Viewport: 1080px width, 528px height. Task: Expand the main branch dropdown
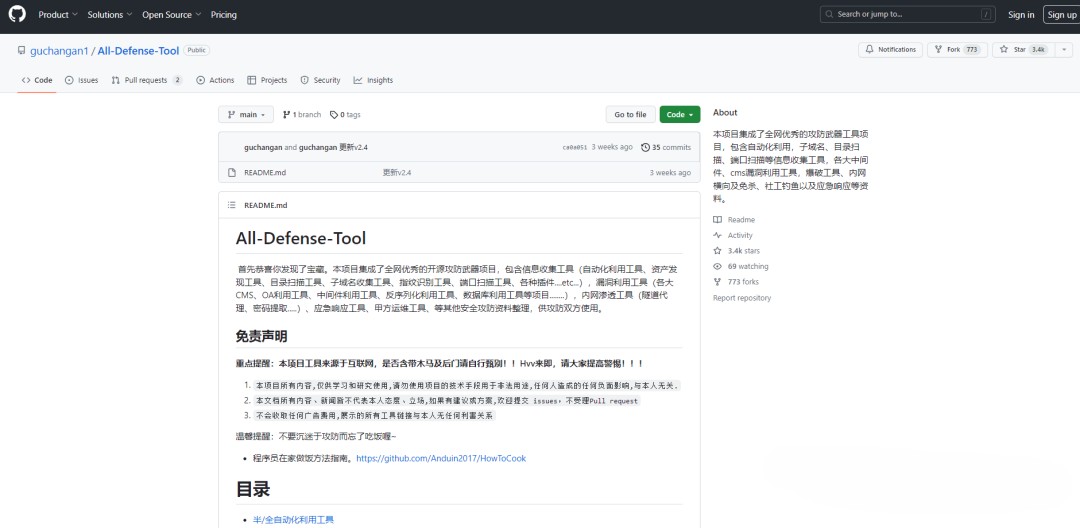click(246, 115)
